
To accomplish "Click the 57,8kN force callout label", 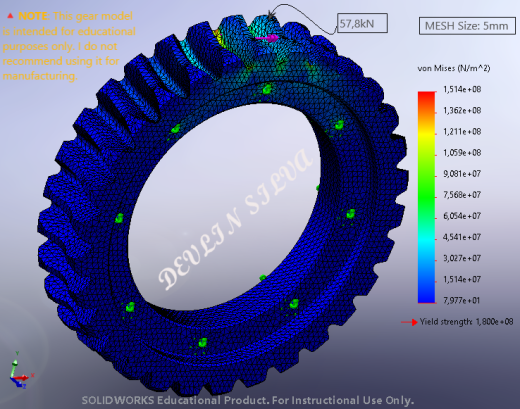I will [x=362, y=23].
